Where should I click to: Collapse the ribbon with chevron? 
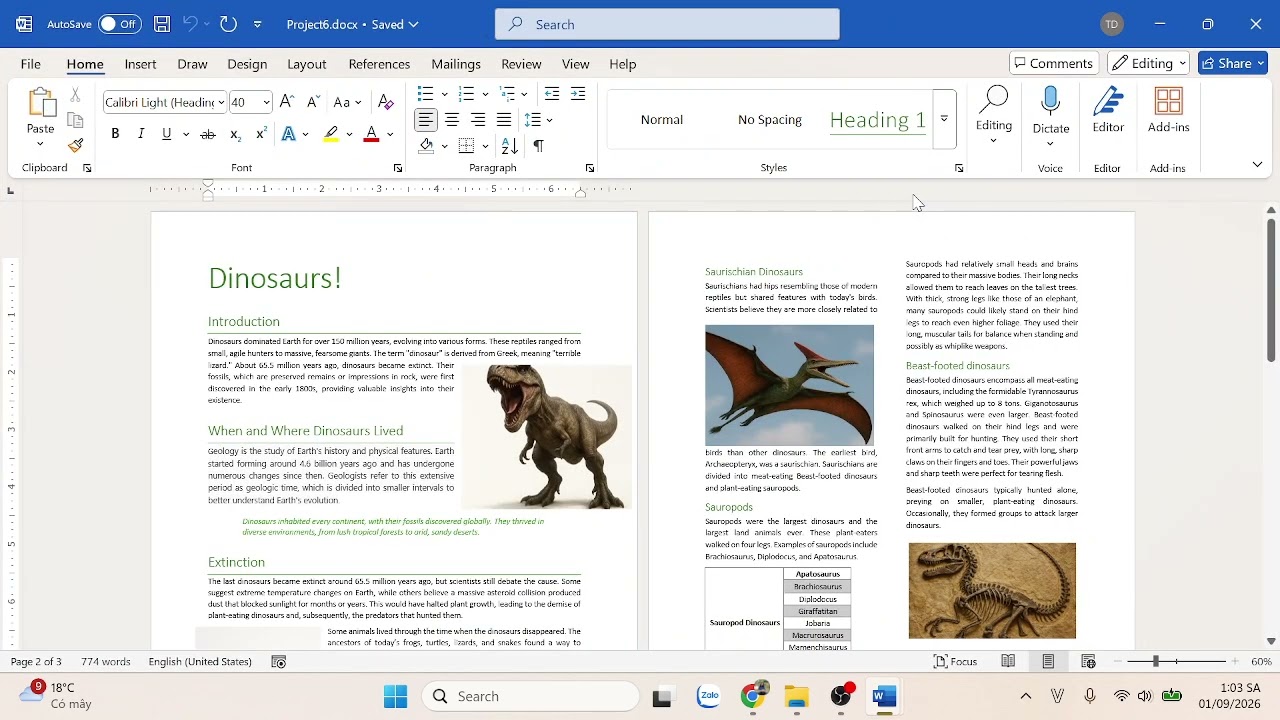point(1258,164)
